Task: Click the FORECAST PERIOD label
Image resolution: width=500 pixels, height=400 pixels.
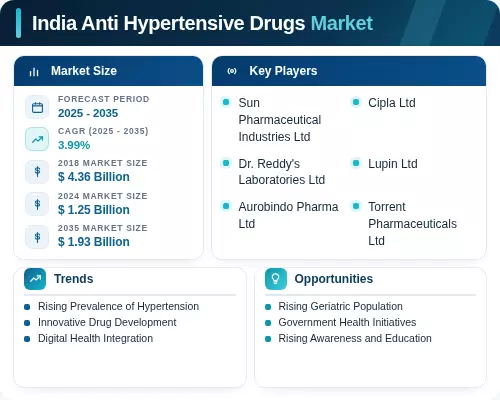Action: (x=104, y=99)
